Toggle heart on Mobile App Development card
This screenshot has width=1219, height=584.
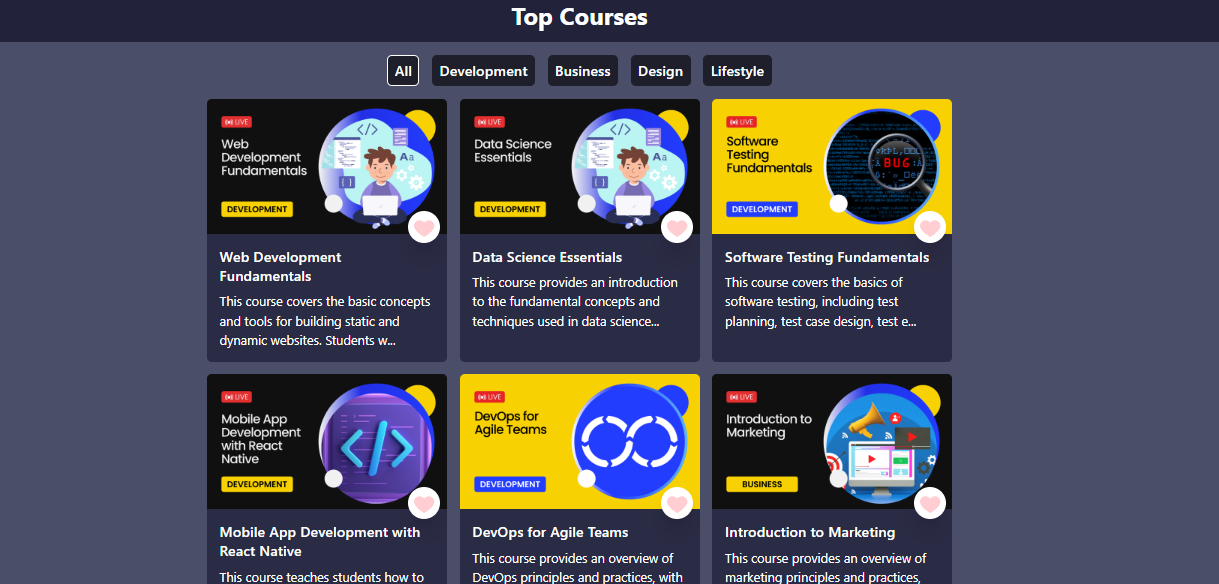pyautogui.click(x=424, y=503)
